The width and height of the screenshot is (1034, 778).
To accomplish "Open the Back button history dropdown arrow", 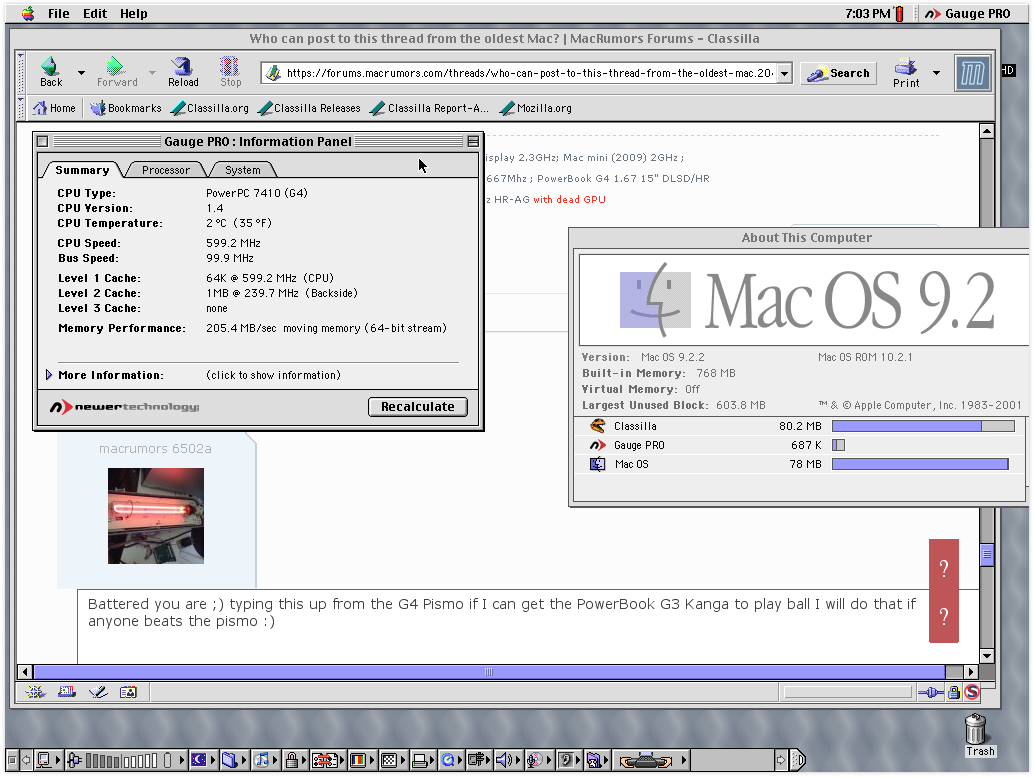I will coord(81,73).
